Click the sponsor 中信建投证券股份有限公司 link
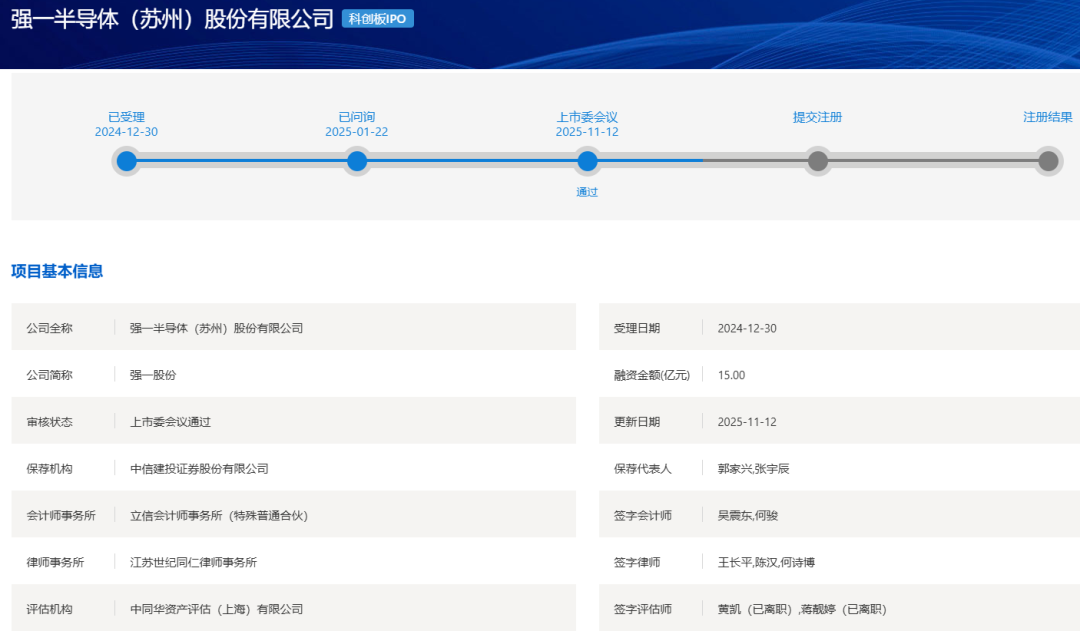The image size is (1080, 631). [200, 467]
